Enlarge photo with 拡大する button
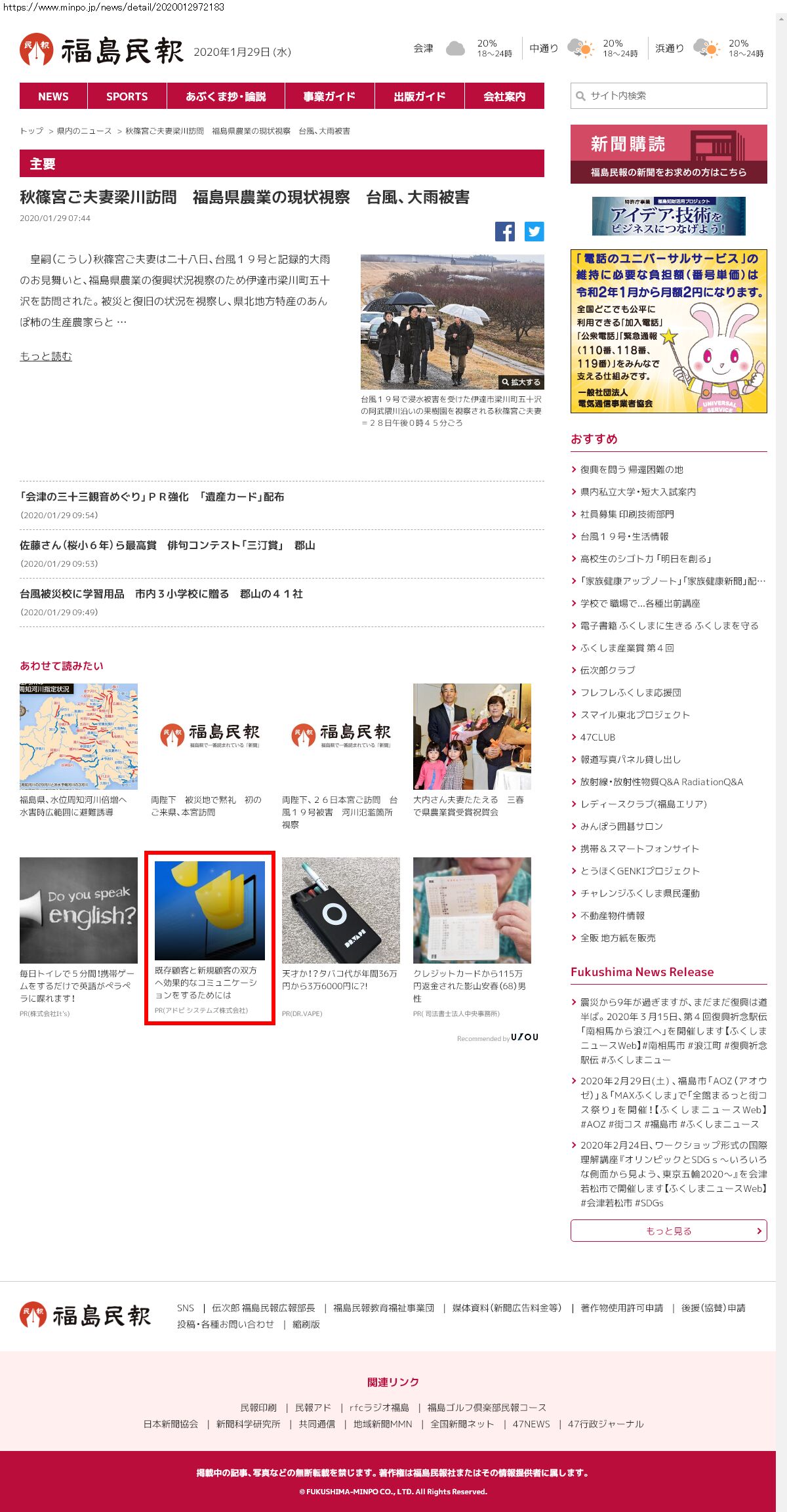Viewport: 787px width, 1512px height. click(x=521, y=382)
